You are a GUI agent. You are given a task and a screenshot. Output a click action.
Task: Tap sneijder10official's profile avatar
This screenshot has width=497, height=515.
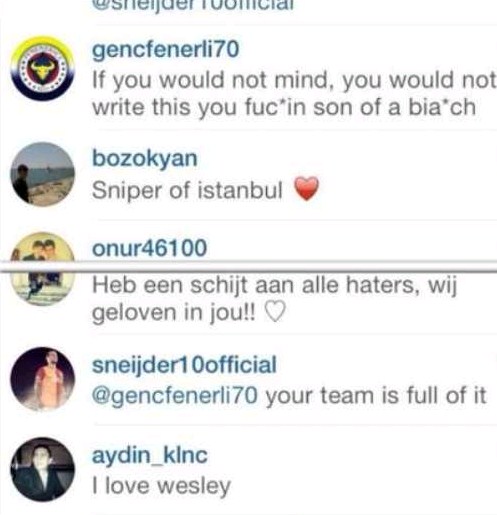coord(42,379)
